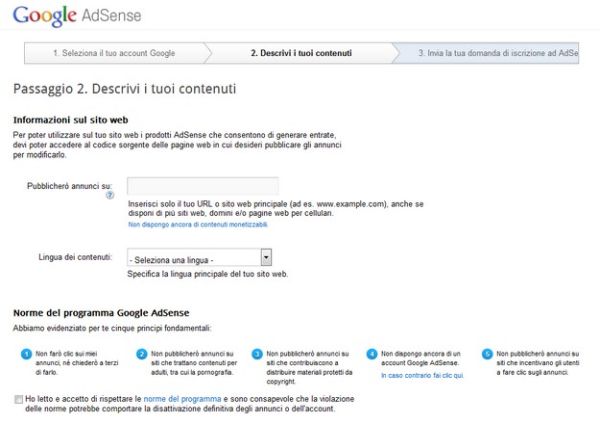
Task: Click the number 5 policy bullet icon
Action: [487, 354]
